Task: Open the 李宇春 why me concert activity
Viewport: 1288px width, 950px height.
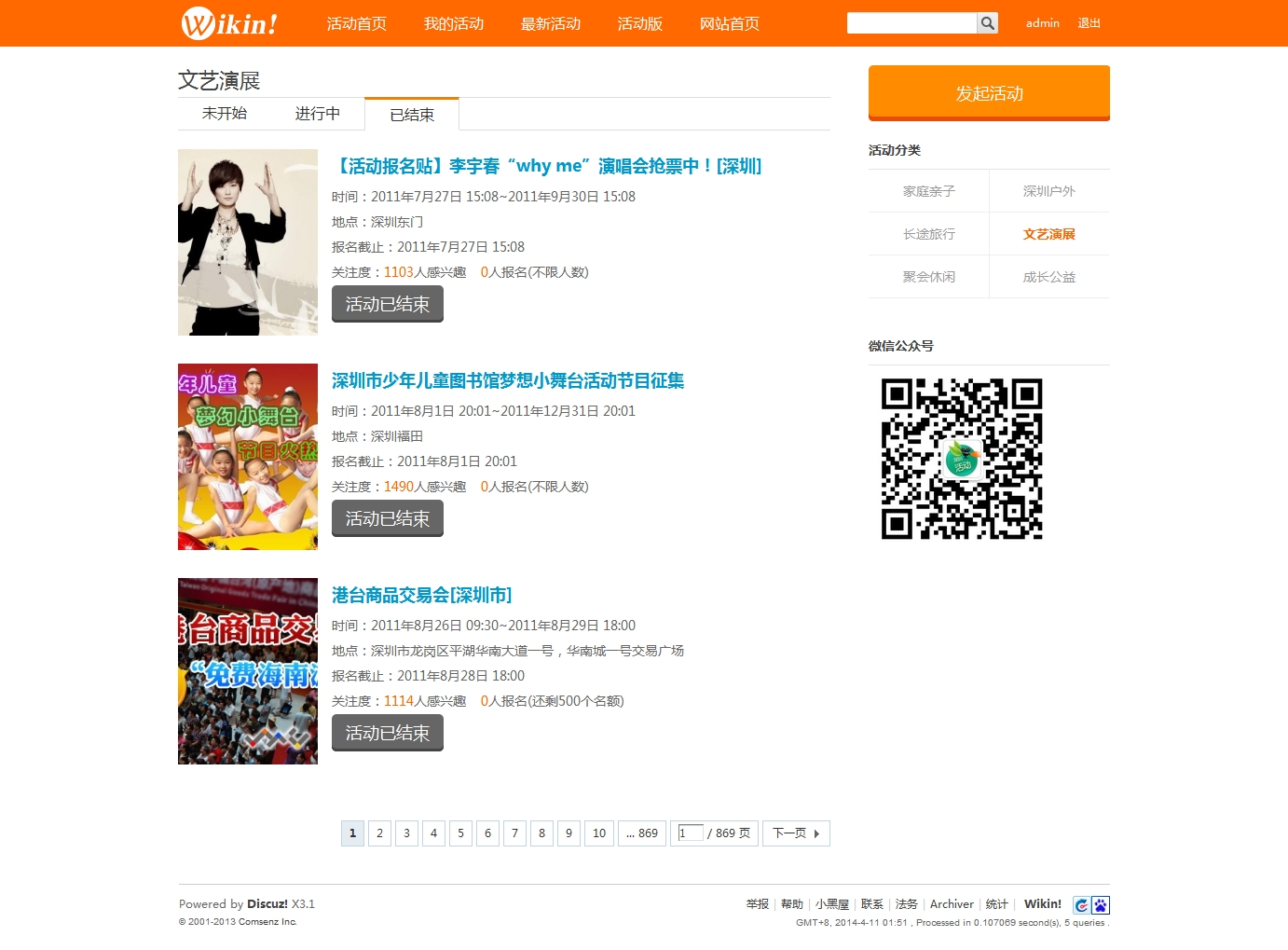Action: point(546,166)
